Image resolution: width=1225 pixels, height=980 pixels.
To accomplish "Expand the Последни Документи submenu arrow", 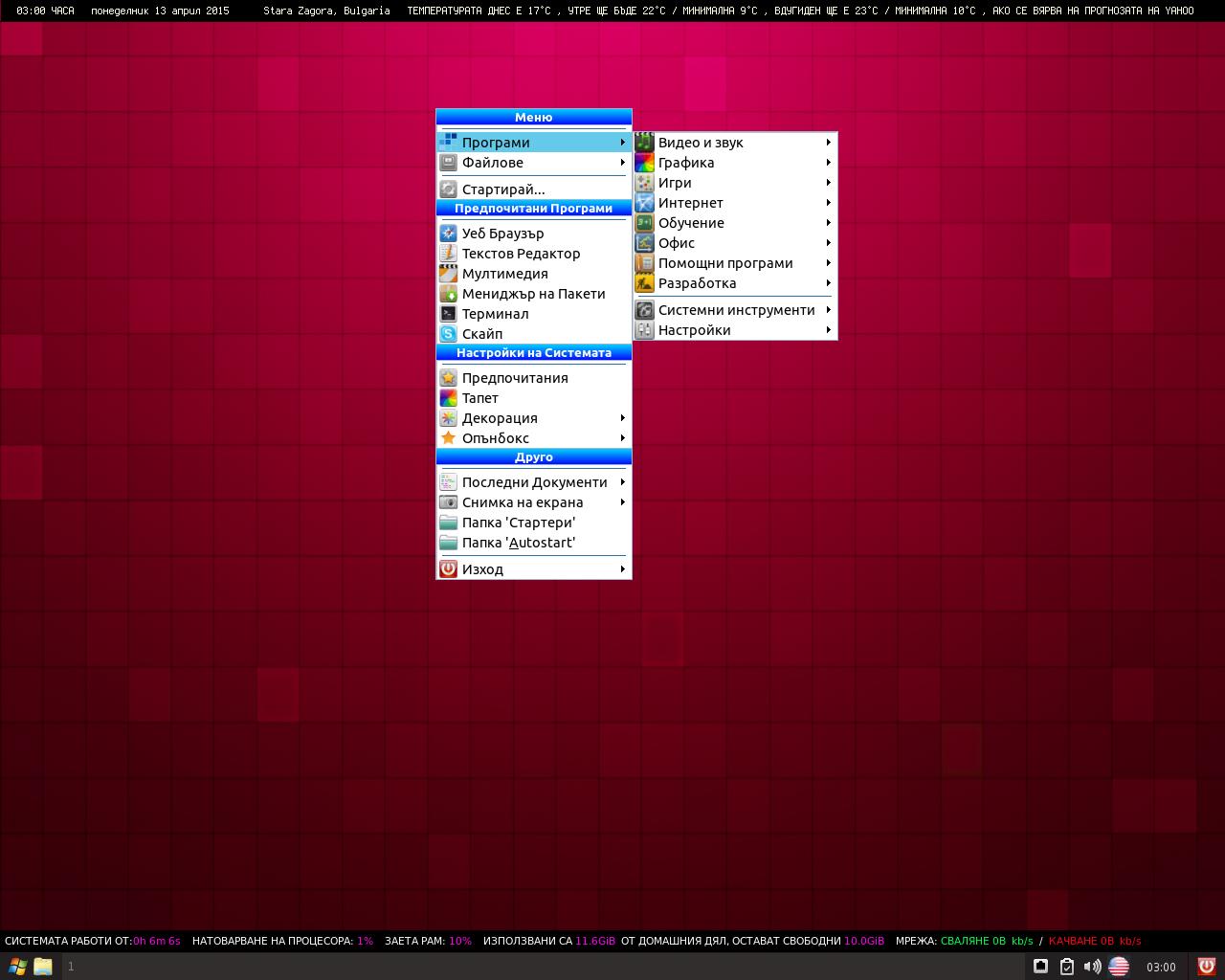I will coord(622,482).
